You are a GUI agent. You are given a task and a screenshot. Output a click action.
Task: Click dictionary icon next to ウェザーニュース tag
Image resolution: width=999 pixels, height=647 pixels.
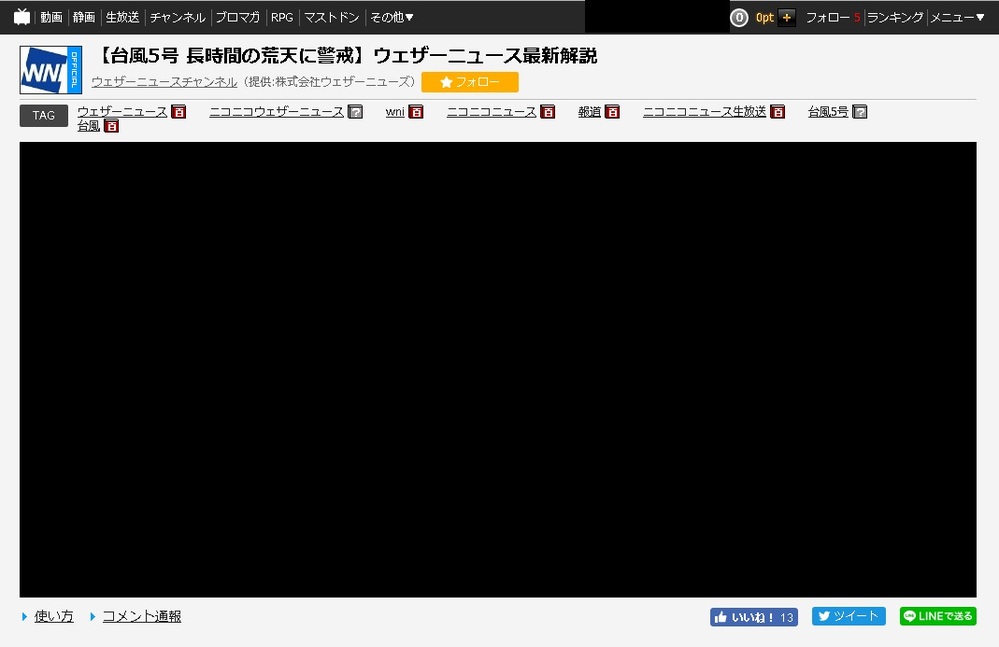click(x=179, y=112)
